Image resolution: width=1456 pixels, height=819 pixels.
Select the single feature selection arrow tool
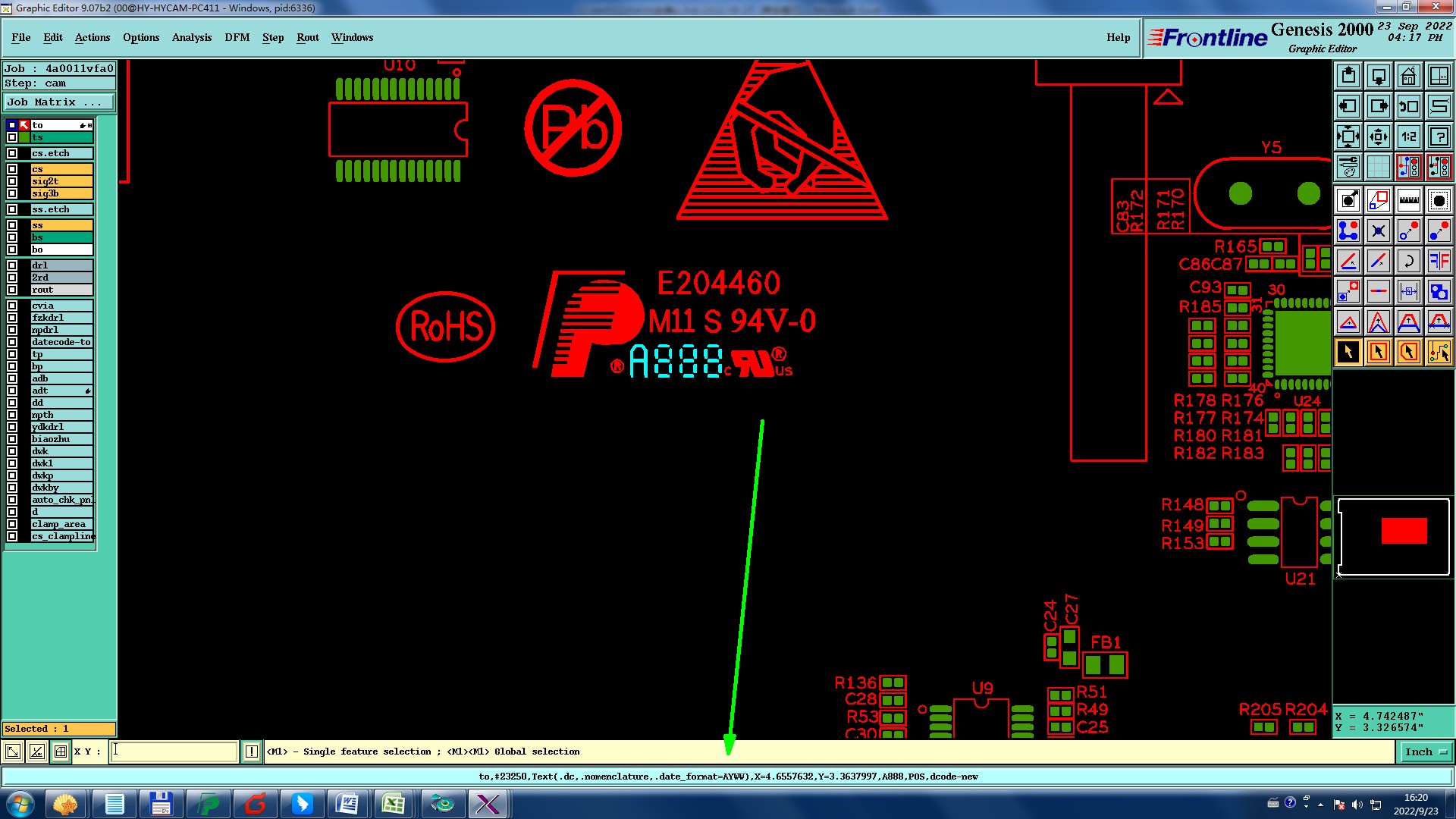point(1348,352)
